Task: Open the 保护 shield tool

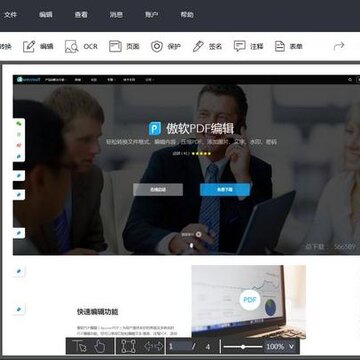Action: coord(166,46)
